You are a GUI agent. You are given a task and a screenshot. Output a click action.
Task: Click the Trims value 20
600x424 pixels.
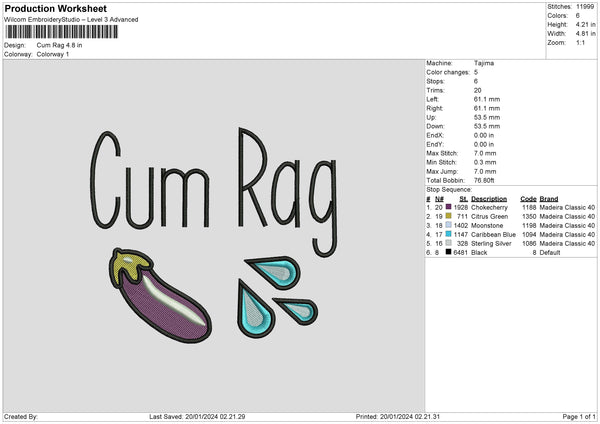[478, 90]
